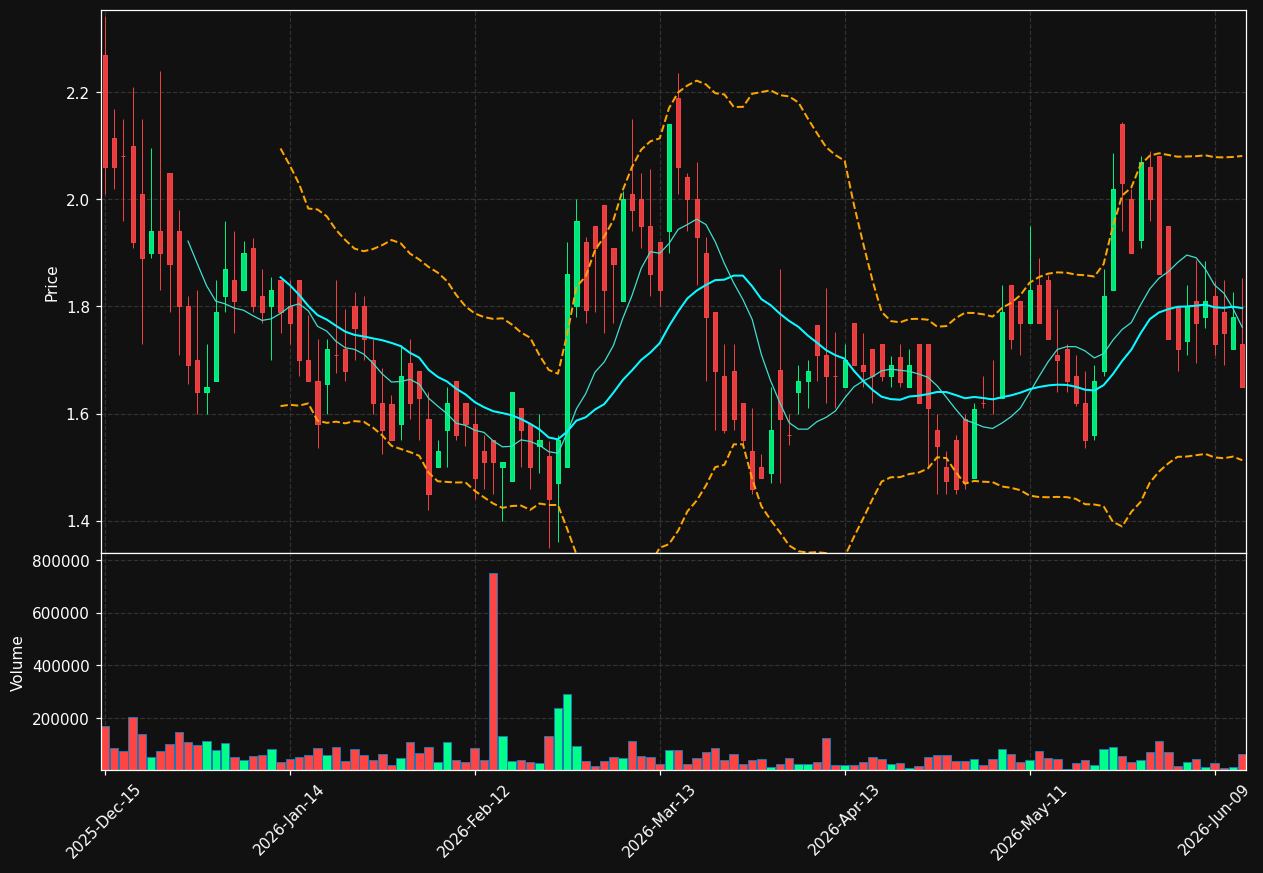The width and height of the screenshot is (1263, 873).
Task: Click the 2025-Dec-15 date label
Action: coord(104,821)
